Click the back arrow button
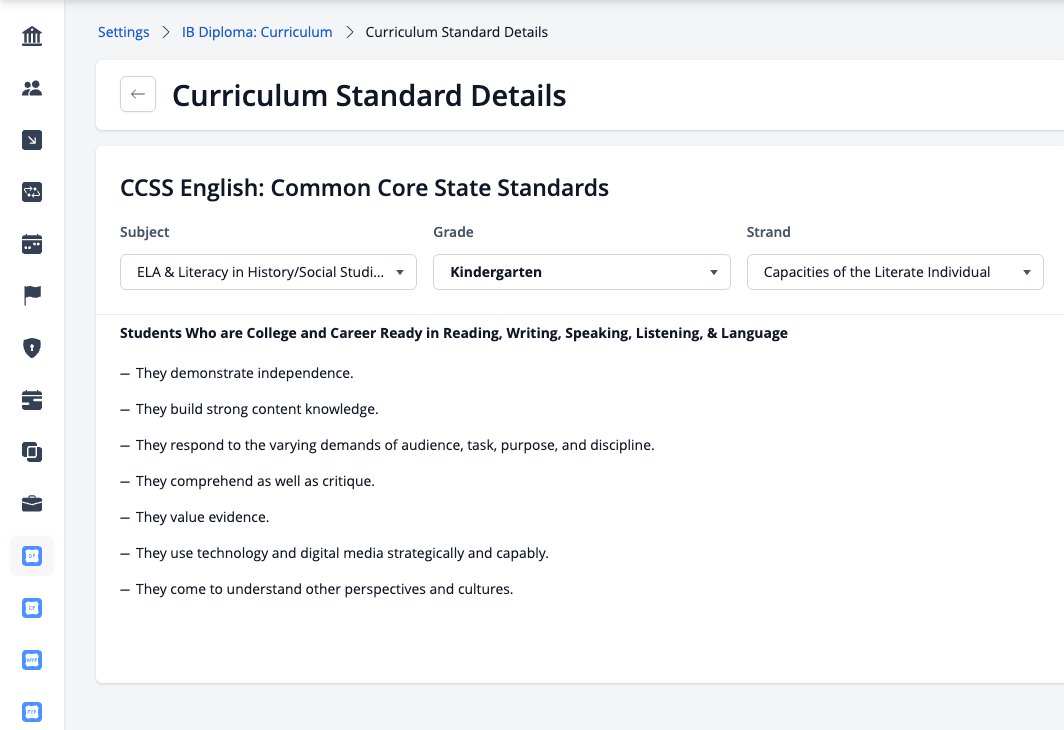1064x730 pixels. (x=138, y=94)
